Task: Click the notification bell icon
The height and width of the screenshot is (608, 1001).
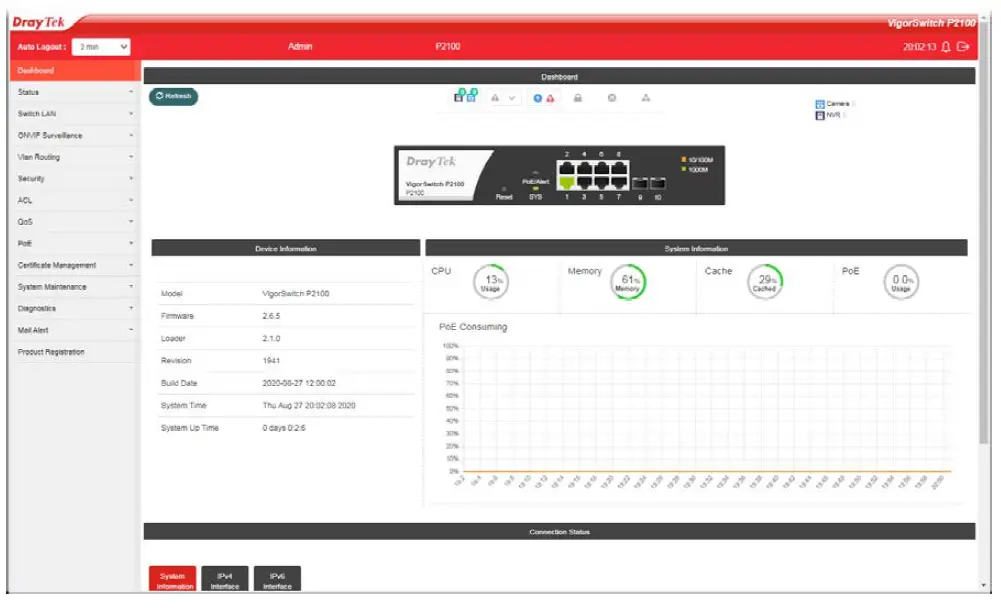Action: (x=946, y=47)
